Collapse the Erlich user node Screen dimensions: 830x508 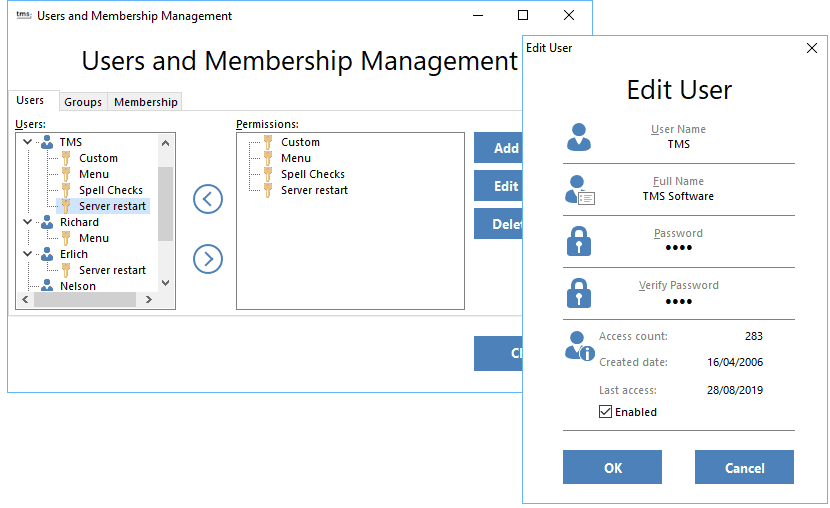point(26,254)
